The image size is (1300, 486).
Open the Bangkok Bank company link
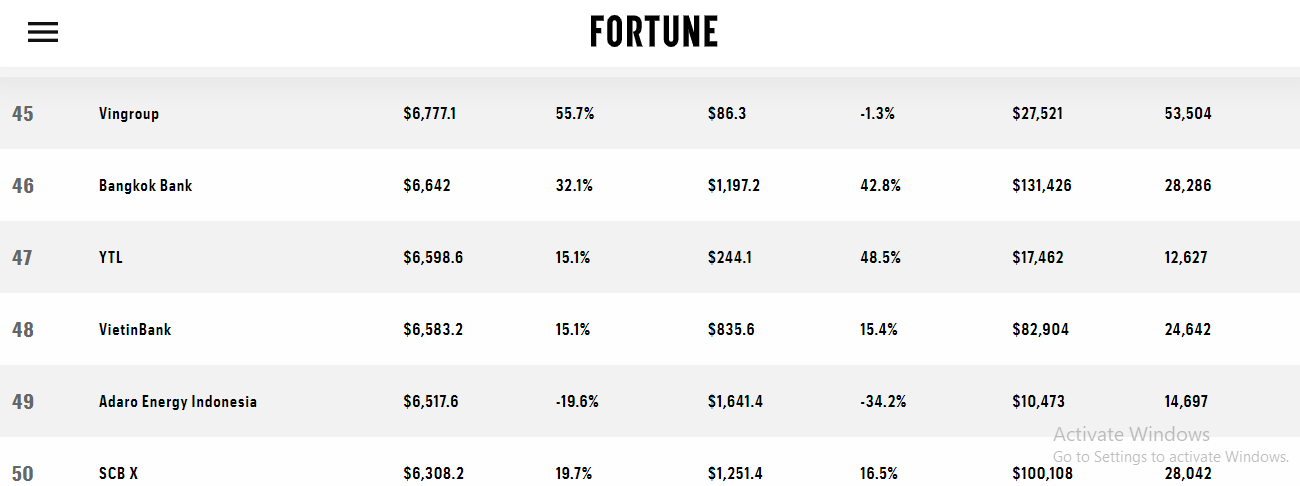pyautogui.click(x=146, y=186)
